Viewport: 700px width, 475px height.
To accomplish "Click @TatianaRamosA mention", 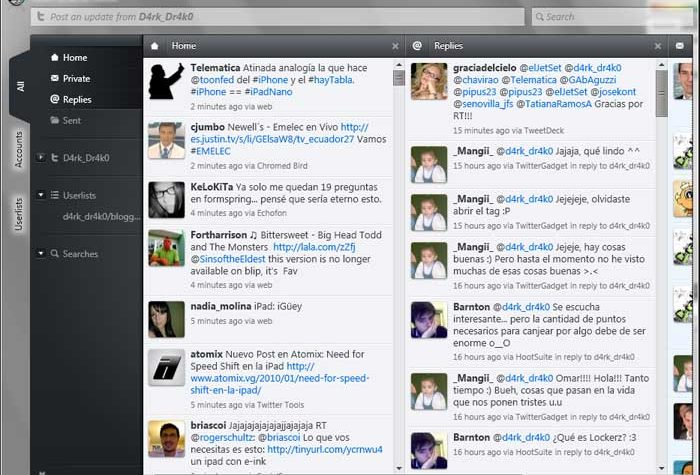I will (554, 104).
